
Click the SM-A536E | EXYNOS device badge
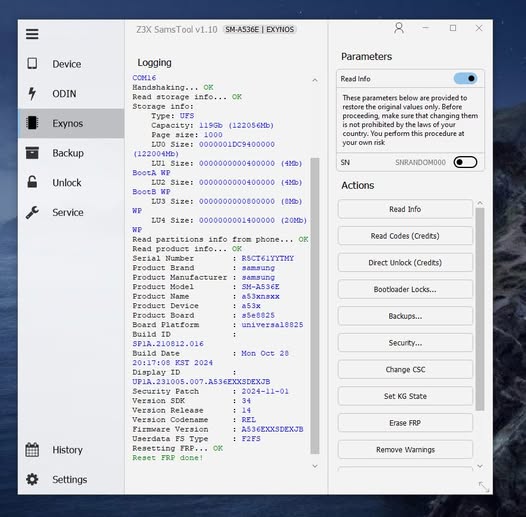(259, 30)
